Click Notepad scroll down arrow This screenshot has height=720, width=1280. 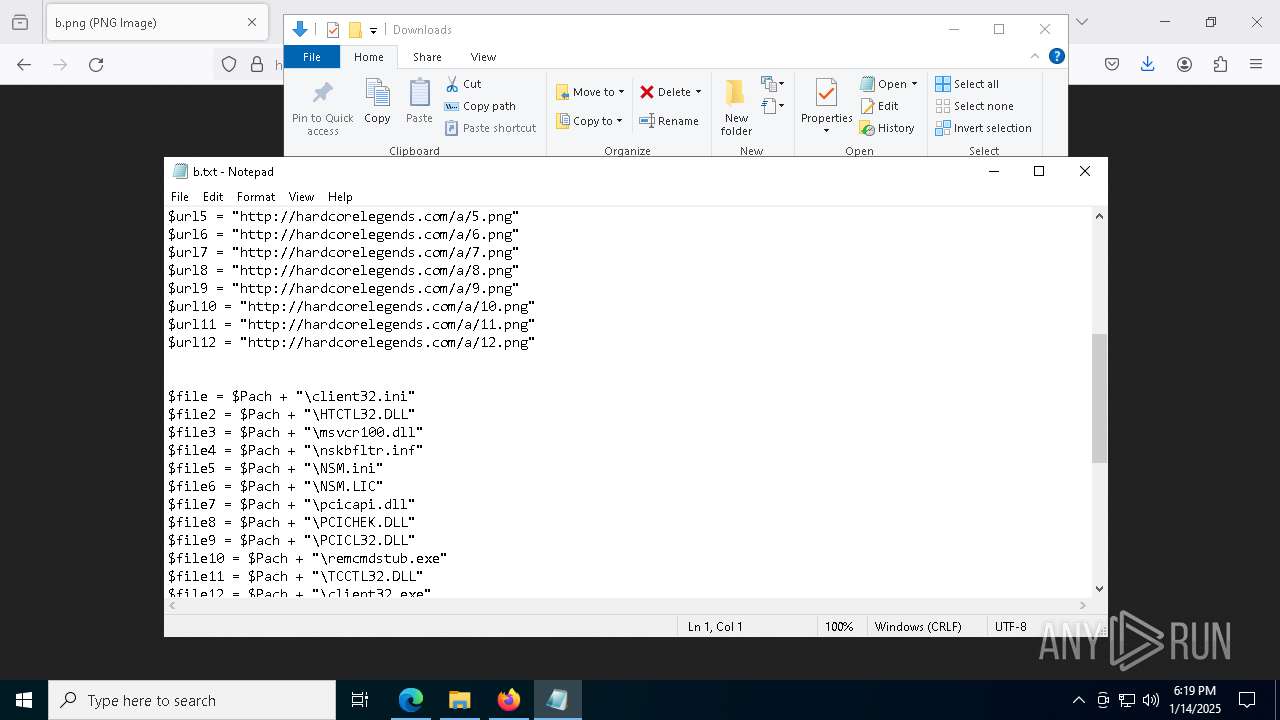[1099, 589]
